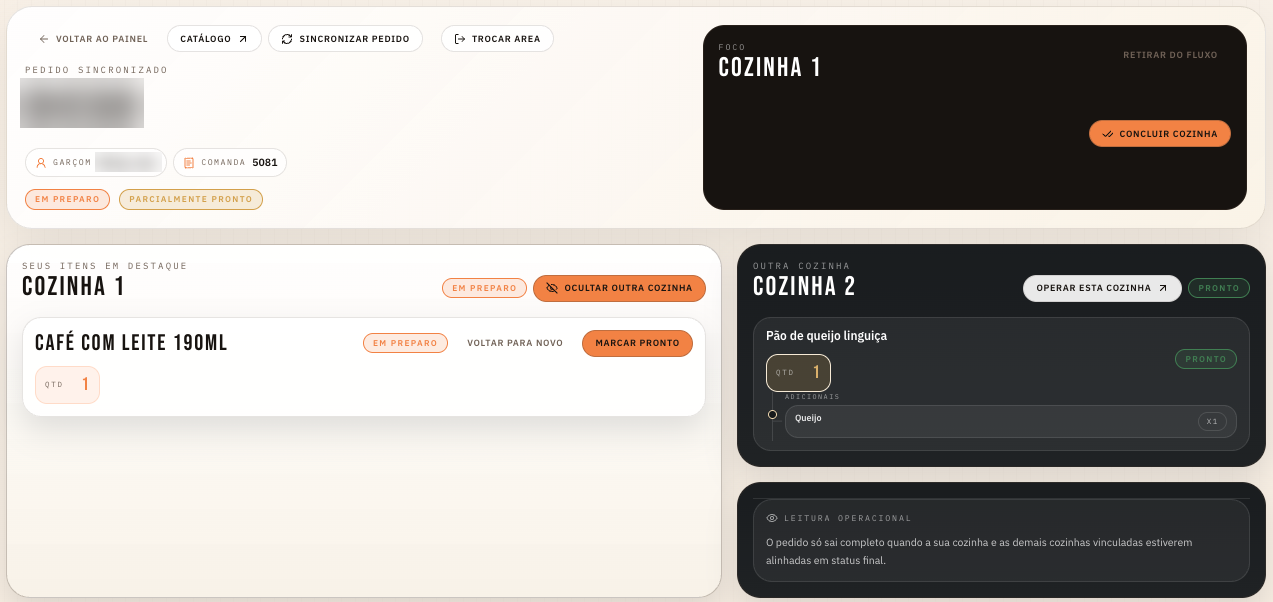Screen dimensions: 1273x602
Task: Click the back arrow icon beside Voltar ao Painel
Action: [x=43, y=39]
